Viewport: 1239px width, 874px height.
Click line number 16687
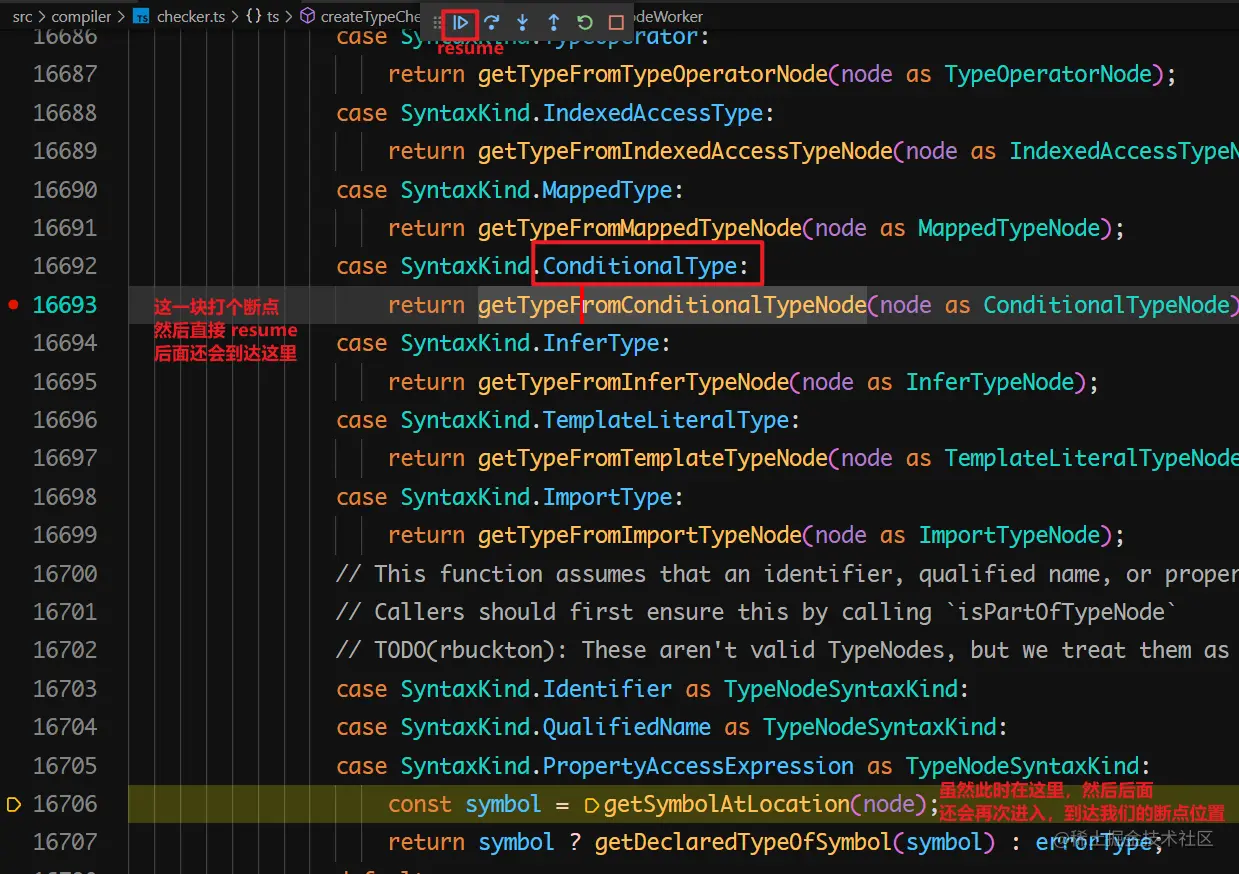(65, 74)
